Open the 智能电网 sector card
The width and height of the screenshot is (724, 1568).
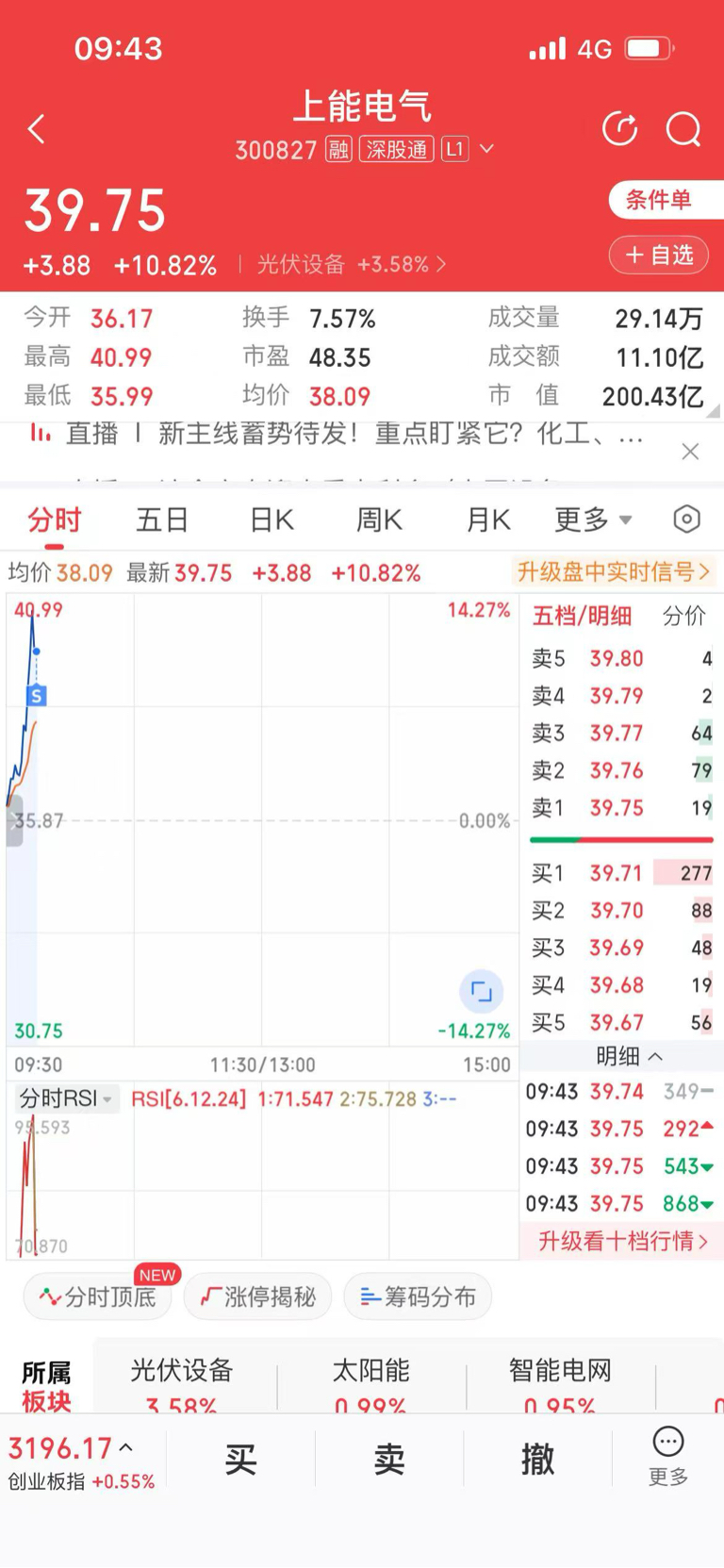[x=560, y=1384]
